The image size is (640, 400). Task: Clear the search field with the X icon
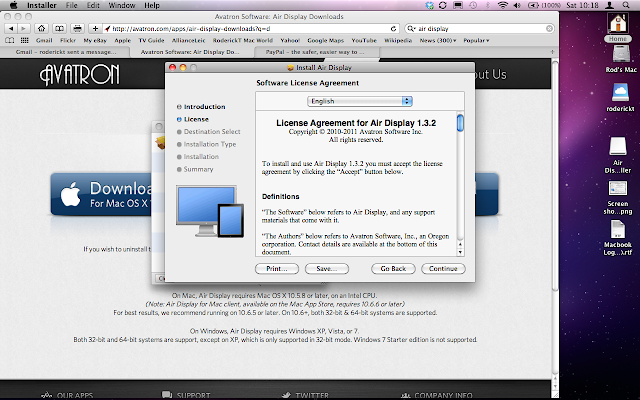pyautogui.click(x=549, y=29)
